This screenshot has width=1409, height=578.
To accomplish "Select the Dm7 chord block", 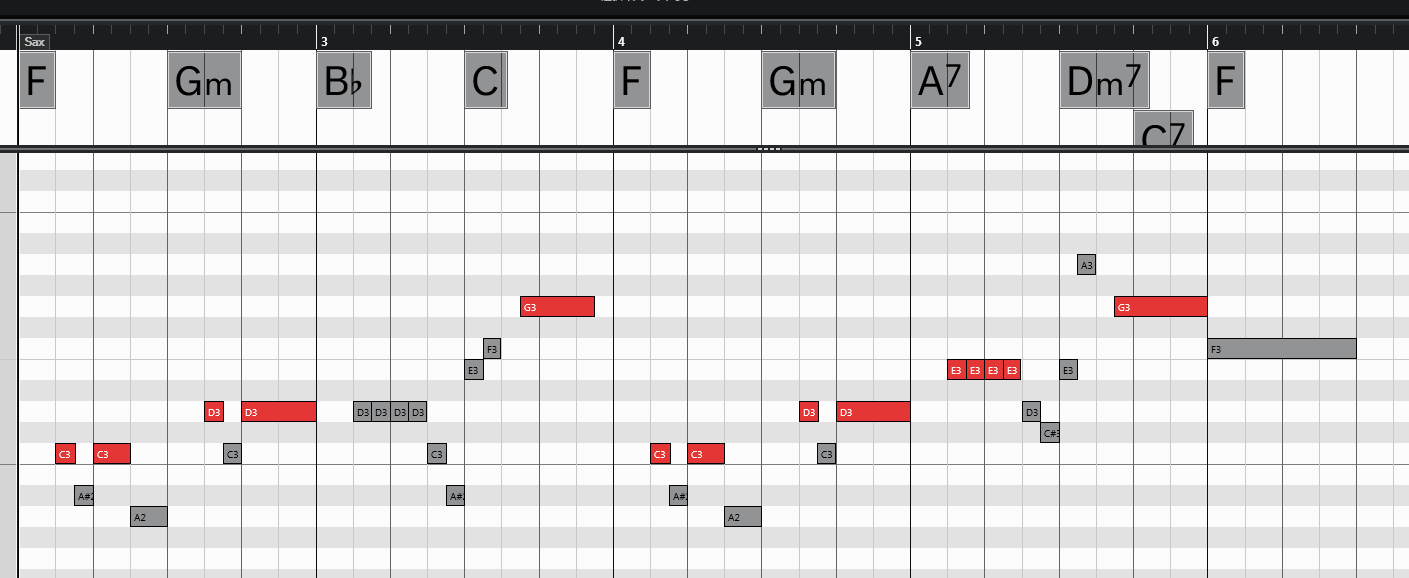I will tap(1104, 80).
